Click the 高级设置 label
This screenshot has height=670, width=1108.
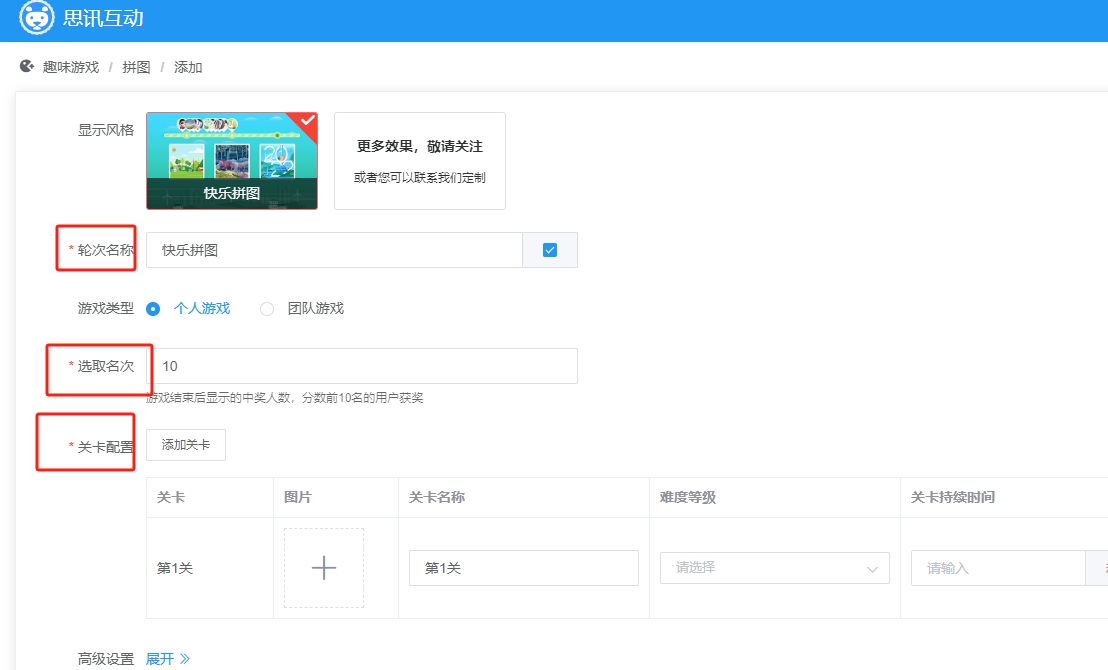pos(106,659)
